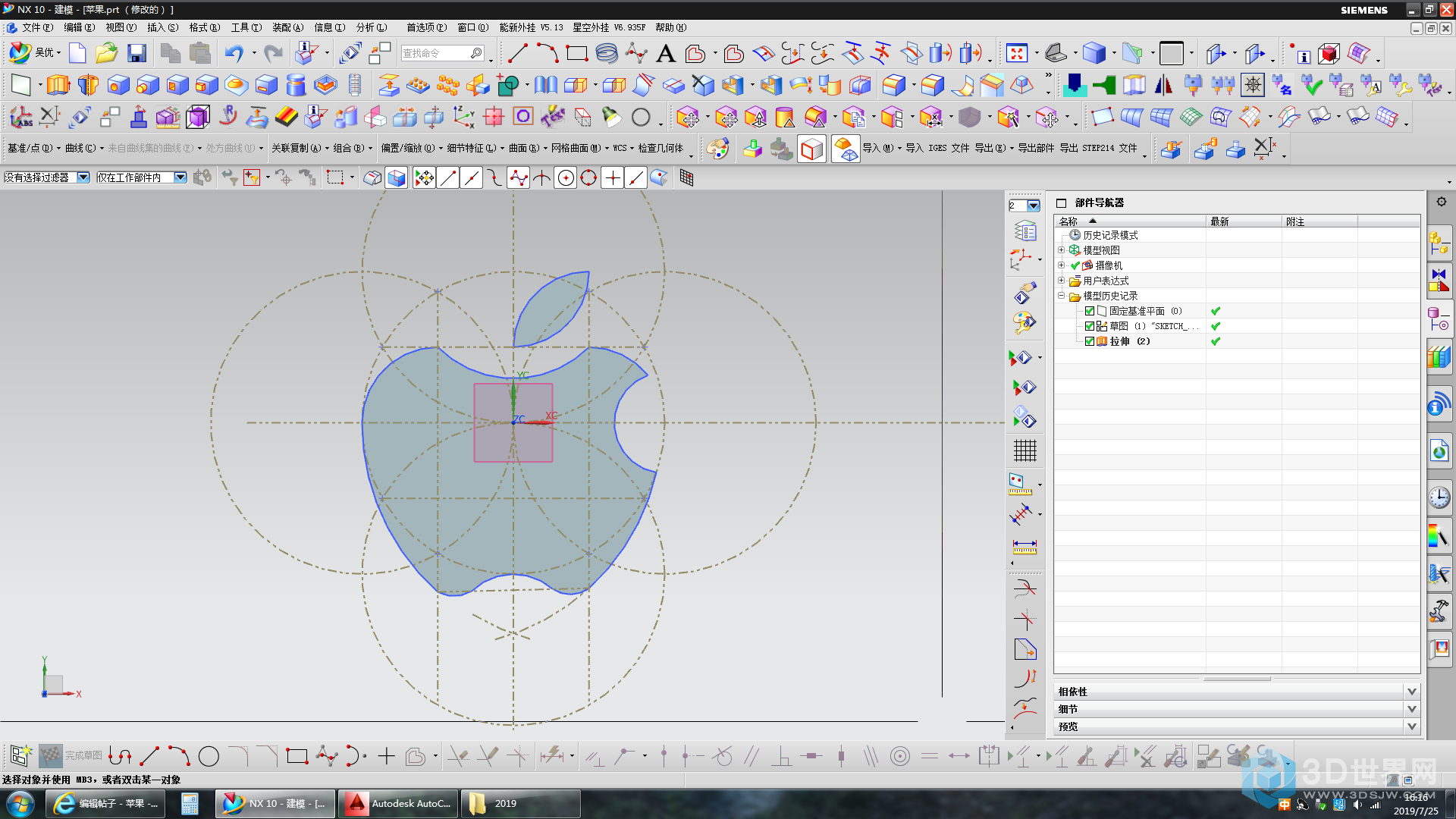
Task: Uncheck the 拉伸 (2) feature checkbox
Action: [1090, 341]
